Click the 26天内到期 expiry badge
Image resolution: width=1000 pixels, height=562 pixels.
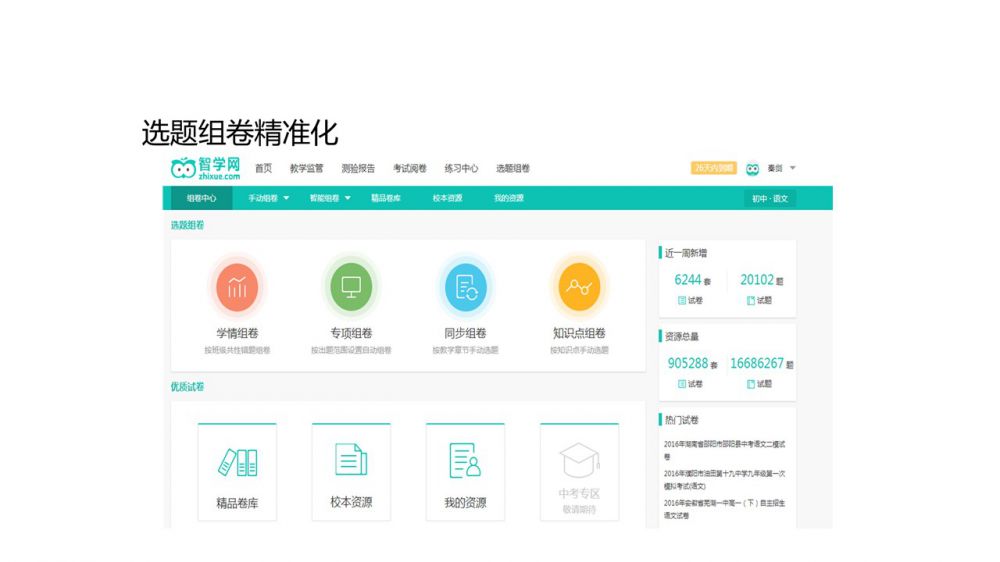(713, 168)
